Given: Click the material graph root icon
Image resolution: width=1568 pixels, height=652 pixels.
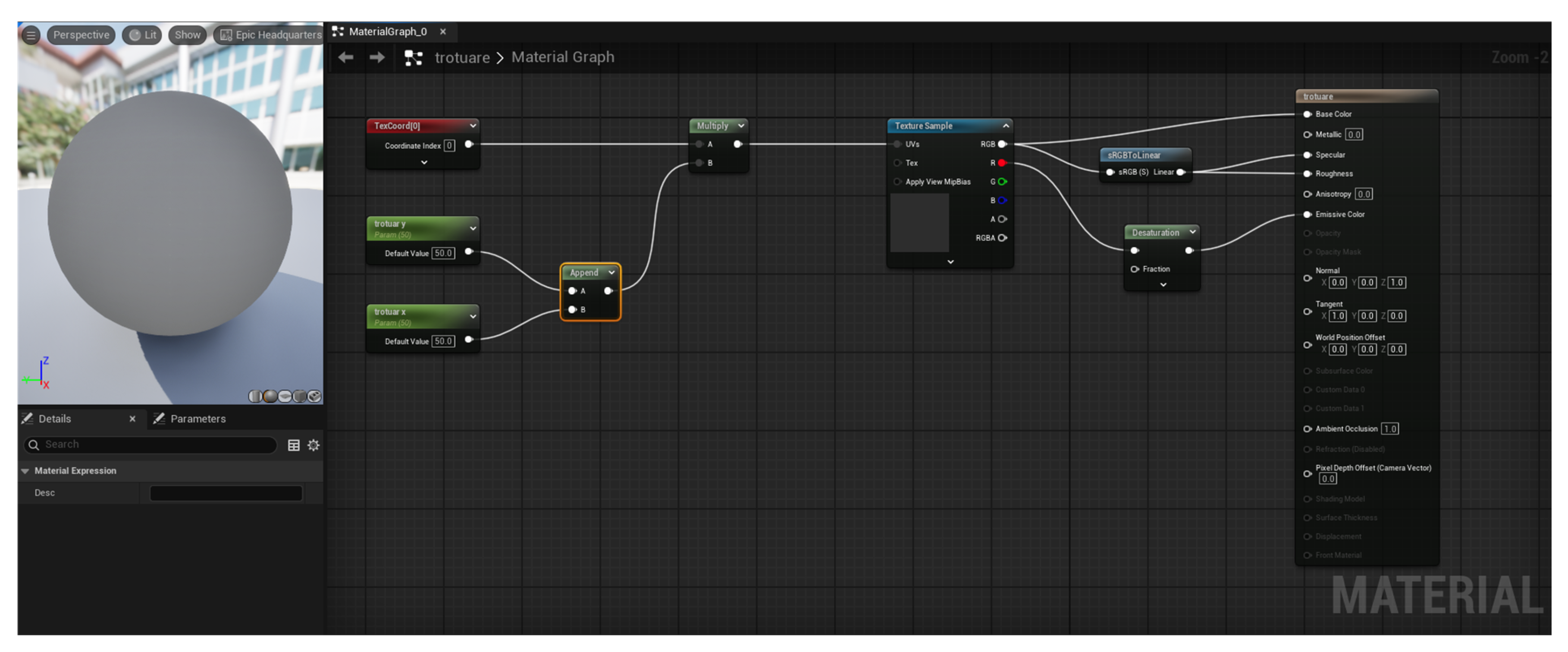Looking at the screenshot, I should point(413,58).
